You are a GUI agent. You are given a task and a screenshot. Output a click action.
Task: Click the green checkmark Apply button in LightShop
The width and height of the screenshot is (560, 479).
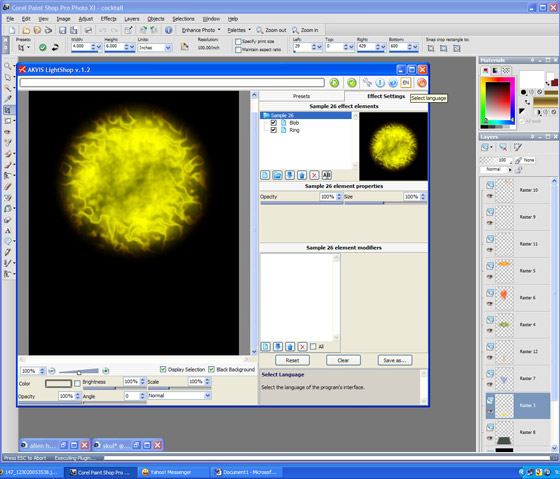[352, 83]
